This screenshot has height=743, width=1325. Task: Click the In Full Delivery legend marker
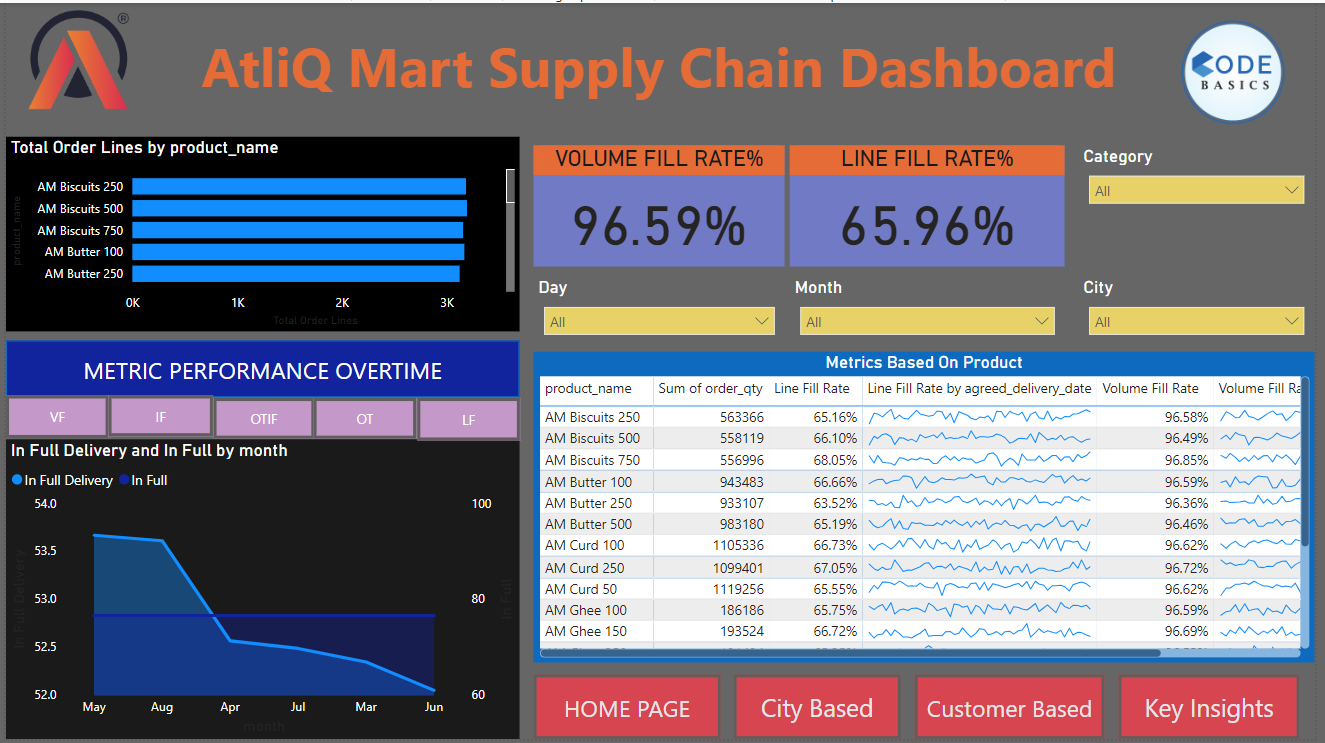[17, 480]
